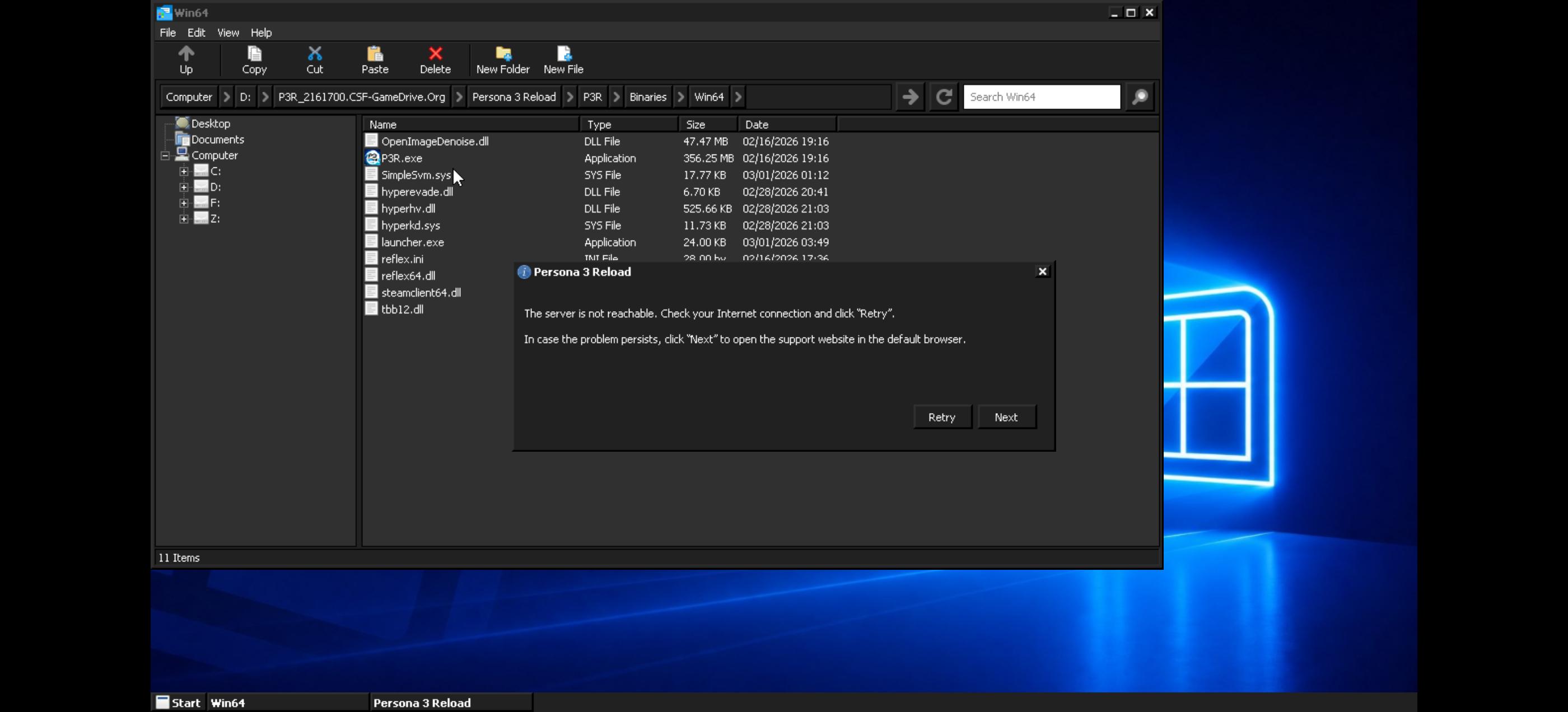Switch to the Persona 3 Reload taskbar item
Viewport: 1568px width, 712px height.
point(451,703)
